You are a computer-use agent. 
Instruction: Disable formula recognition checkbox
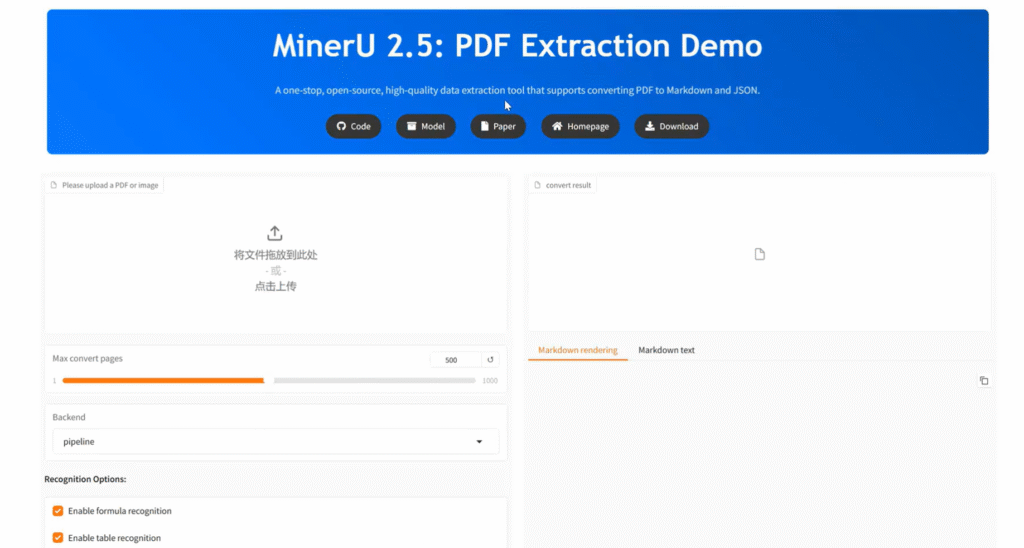58,511
